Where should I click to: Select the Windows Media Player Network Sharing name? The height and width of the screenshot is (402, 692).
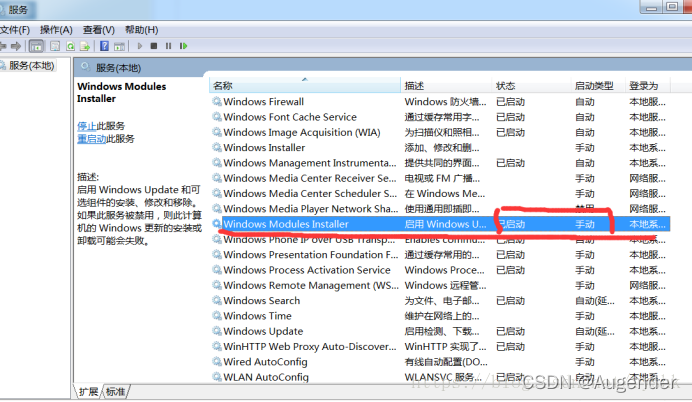pos(311,208)
